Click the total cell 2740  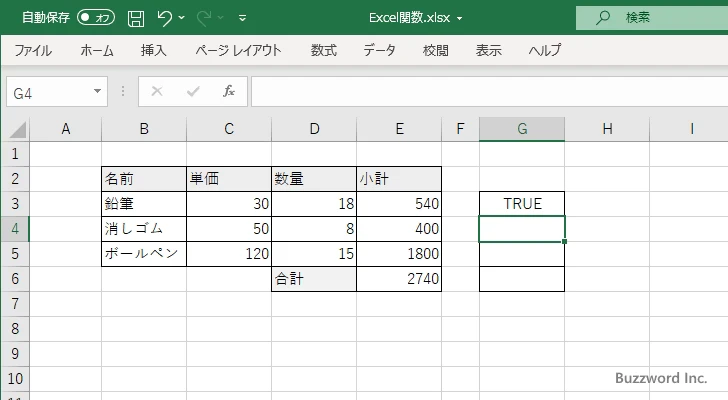[x=399, y=279]
